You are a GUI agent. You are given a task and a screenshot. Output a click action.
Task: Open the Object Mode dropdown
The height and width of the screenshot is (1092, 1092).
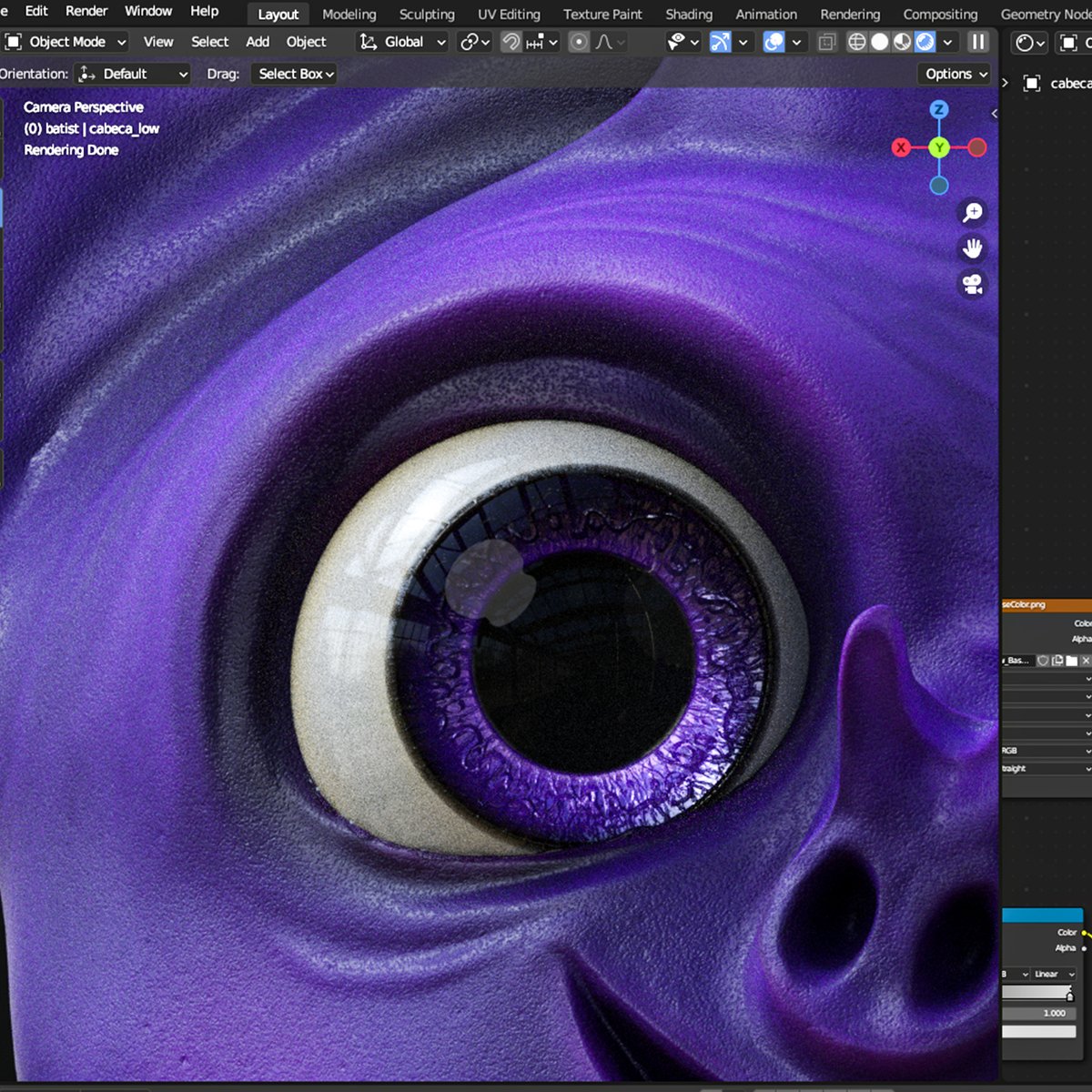[x=66, y=42]
